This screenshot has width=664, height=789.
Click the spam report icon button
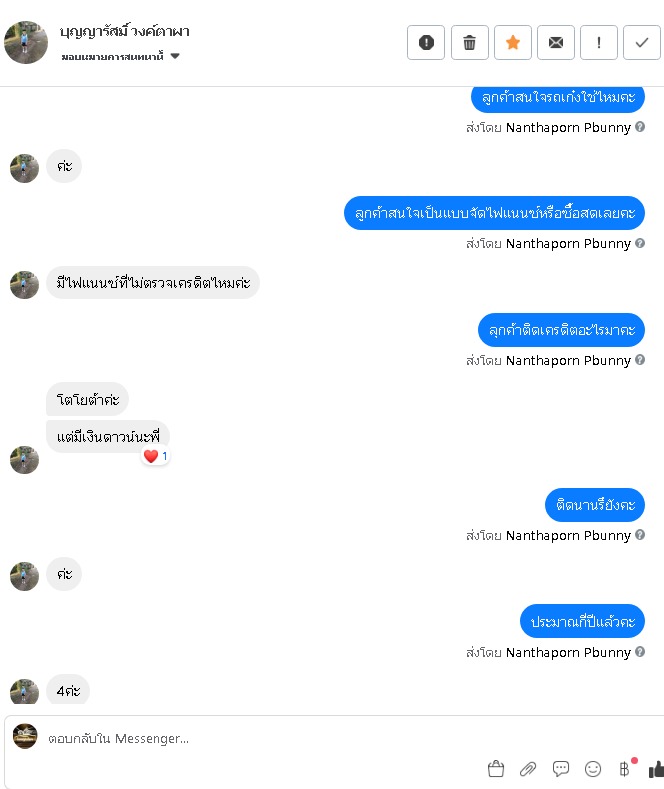click(x=426, y=43)
